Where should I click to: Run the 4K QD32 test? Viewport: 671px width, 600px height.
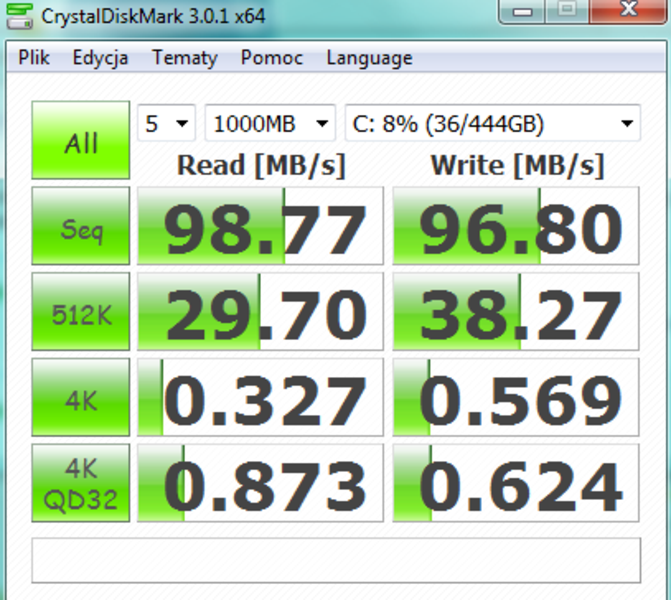pyautogui.click(x=80, y=483)
